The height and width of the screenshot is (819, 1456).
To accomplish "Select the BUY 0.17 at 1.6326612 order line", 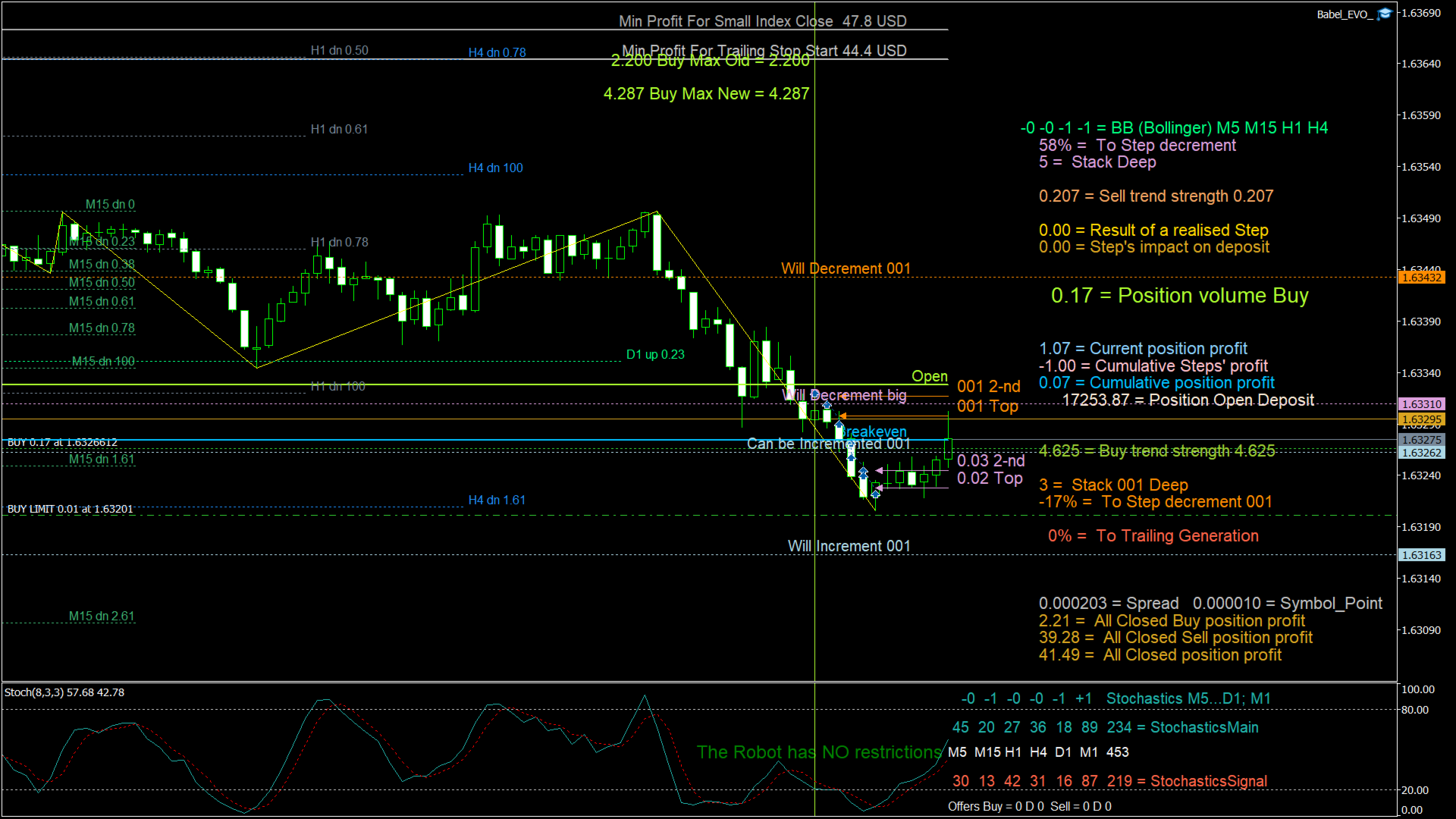I will point(62,442).
